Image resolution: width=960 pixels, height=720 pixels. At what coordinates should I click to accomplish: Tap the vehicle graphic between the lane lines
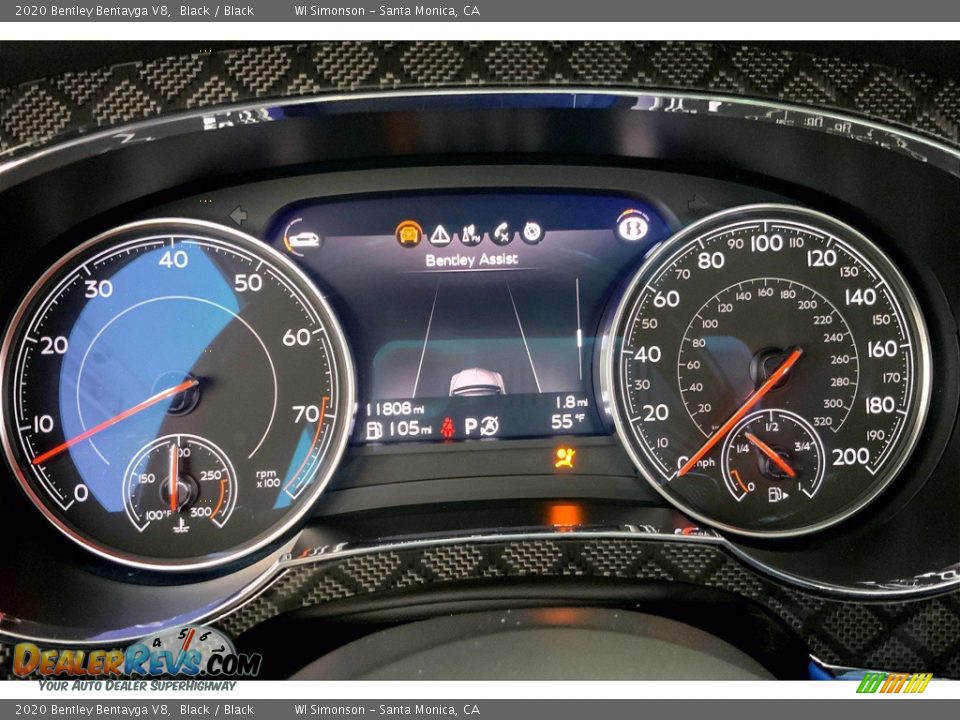coord(477,381)
